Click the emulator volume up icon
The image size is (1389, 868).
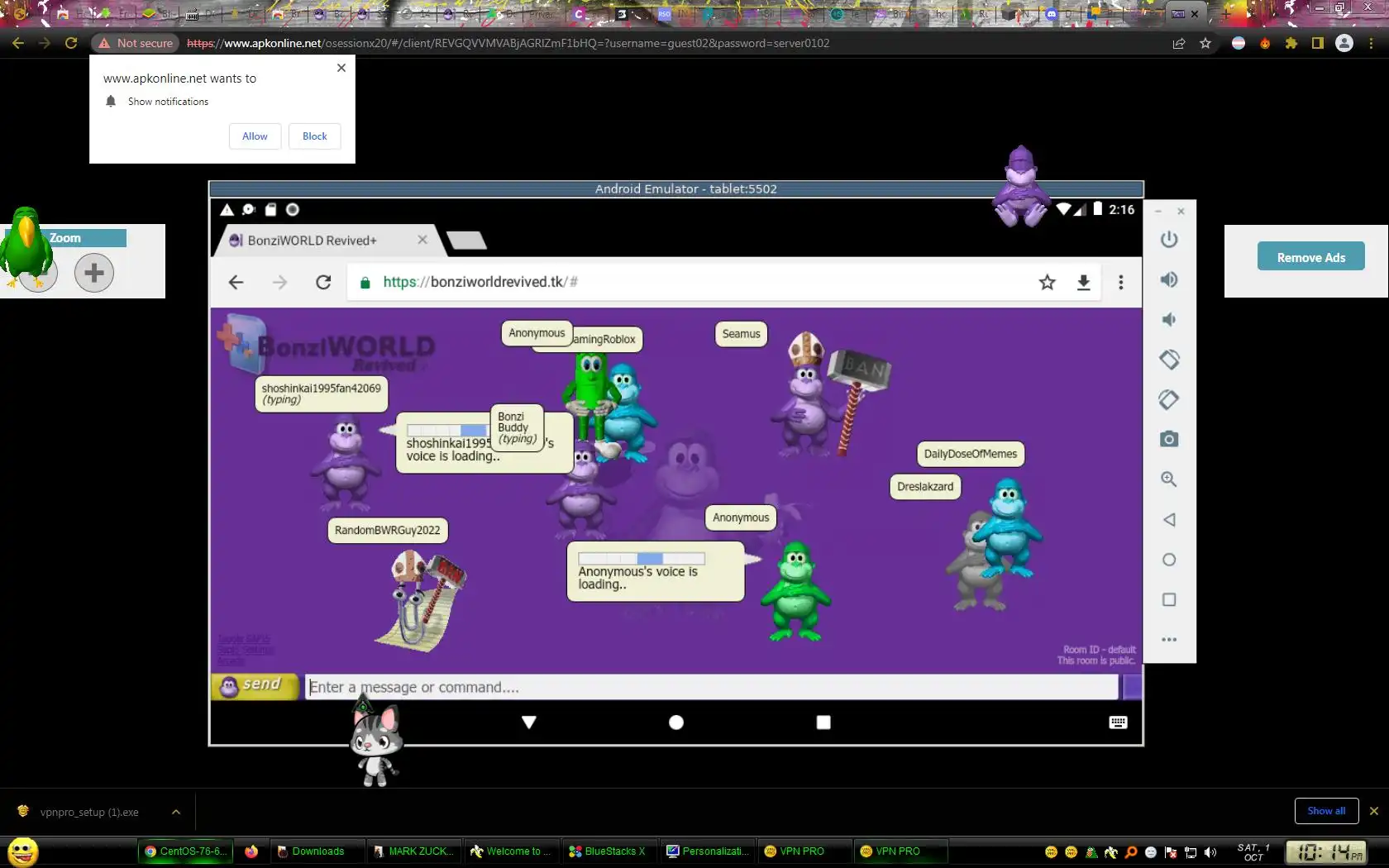pyautogui.click(x=1168, y=279)
